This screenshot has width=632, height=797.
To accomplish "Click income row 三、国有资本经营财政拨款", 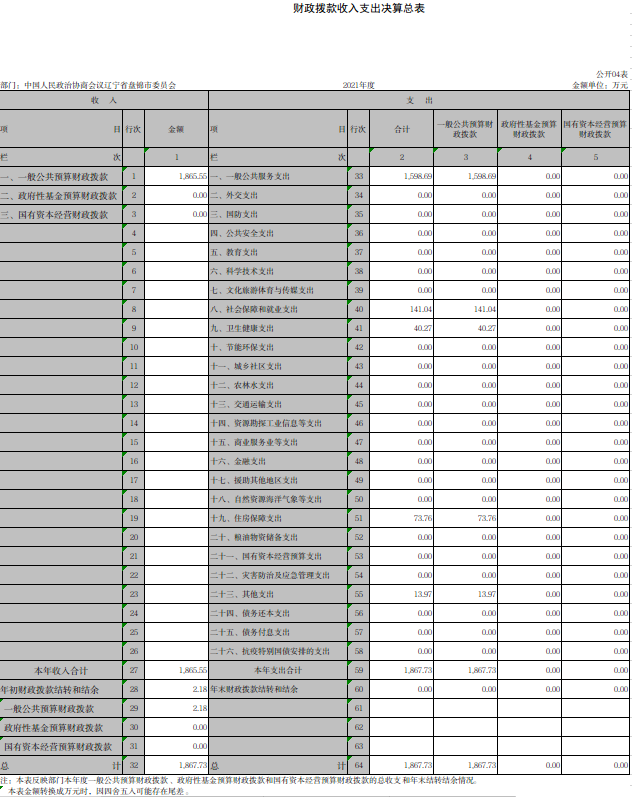I will pos(54,215).
